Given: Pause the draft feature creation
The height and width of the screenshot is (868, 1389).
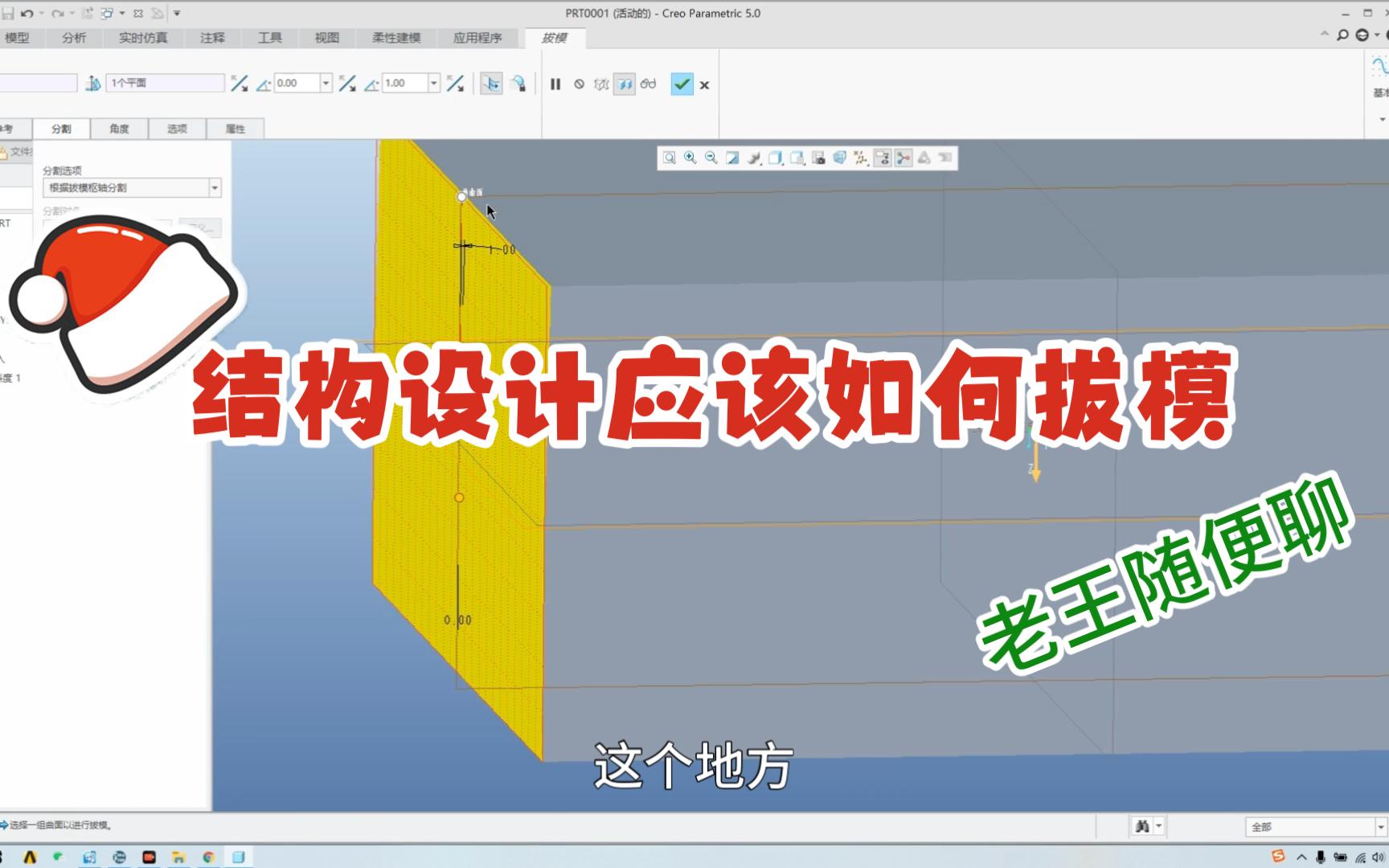Looking at the screenshot, I should point(555,84).
